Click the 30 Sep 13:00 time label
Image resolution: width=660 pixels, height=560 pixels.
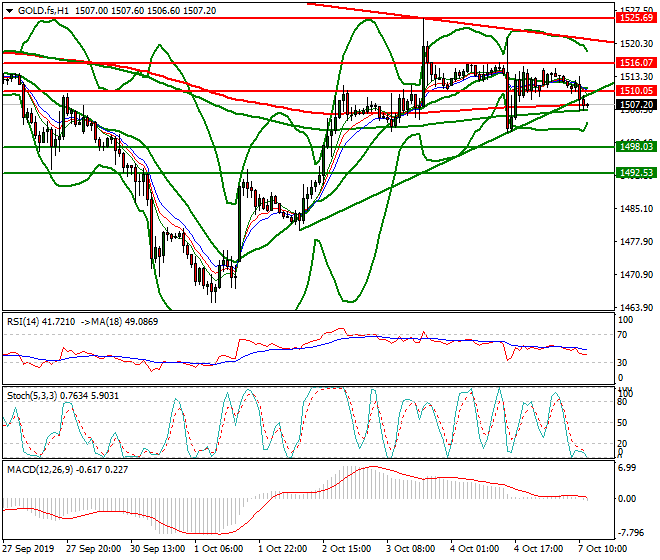[157, 549]
